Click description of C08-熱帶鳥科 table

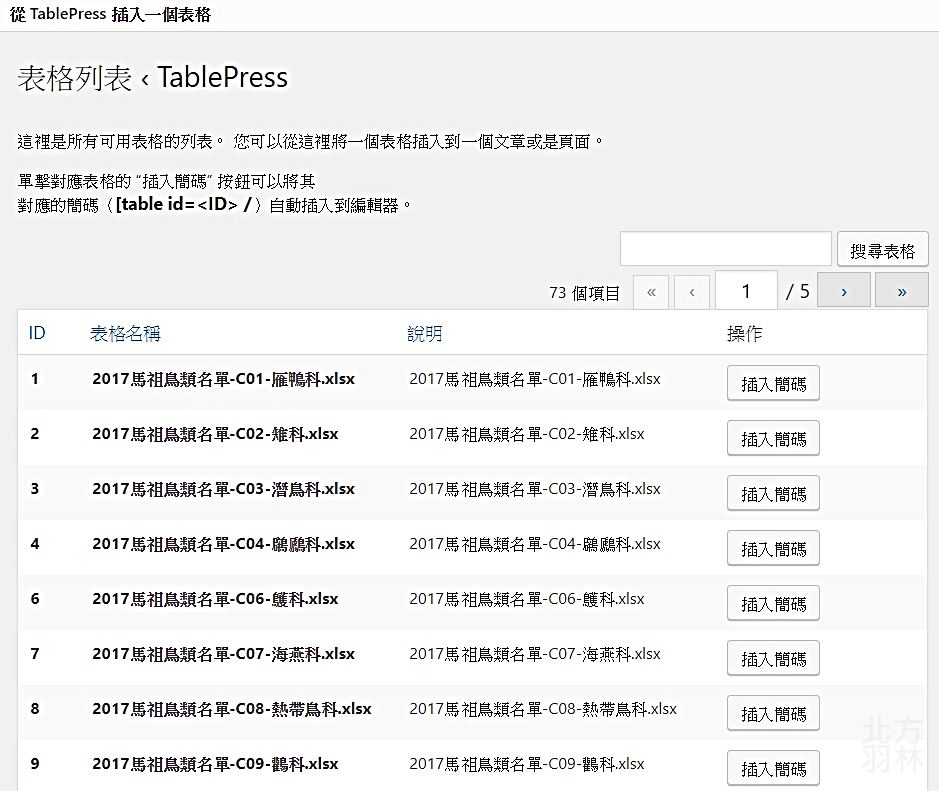click(x=543, y=710)
